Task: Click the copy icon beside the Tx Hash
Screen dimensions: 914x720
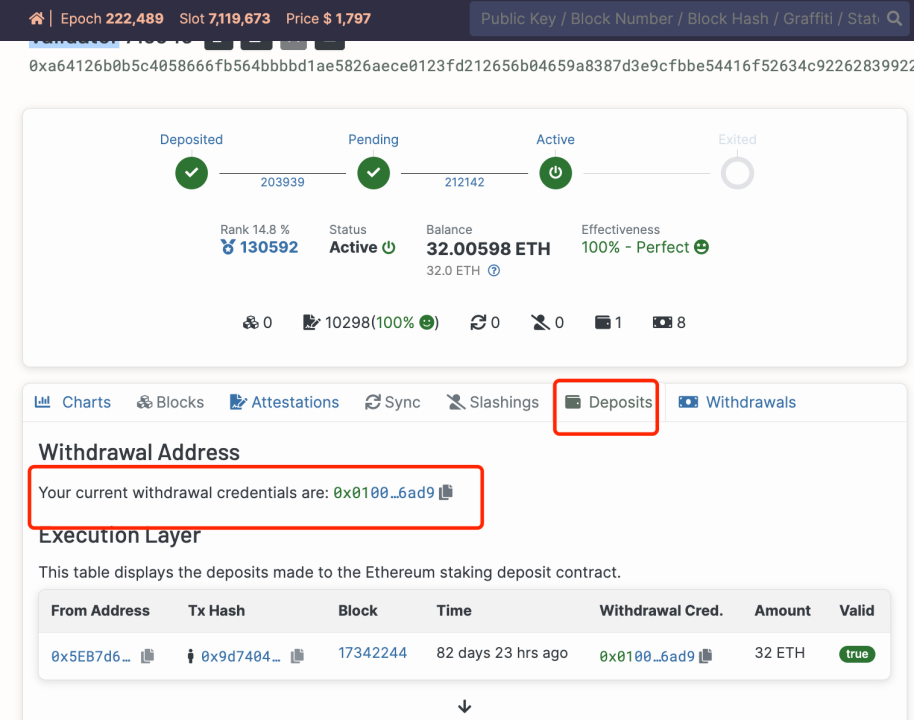Action: (297, 656)
